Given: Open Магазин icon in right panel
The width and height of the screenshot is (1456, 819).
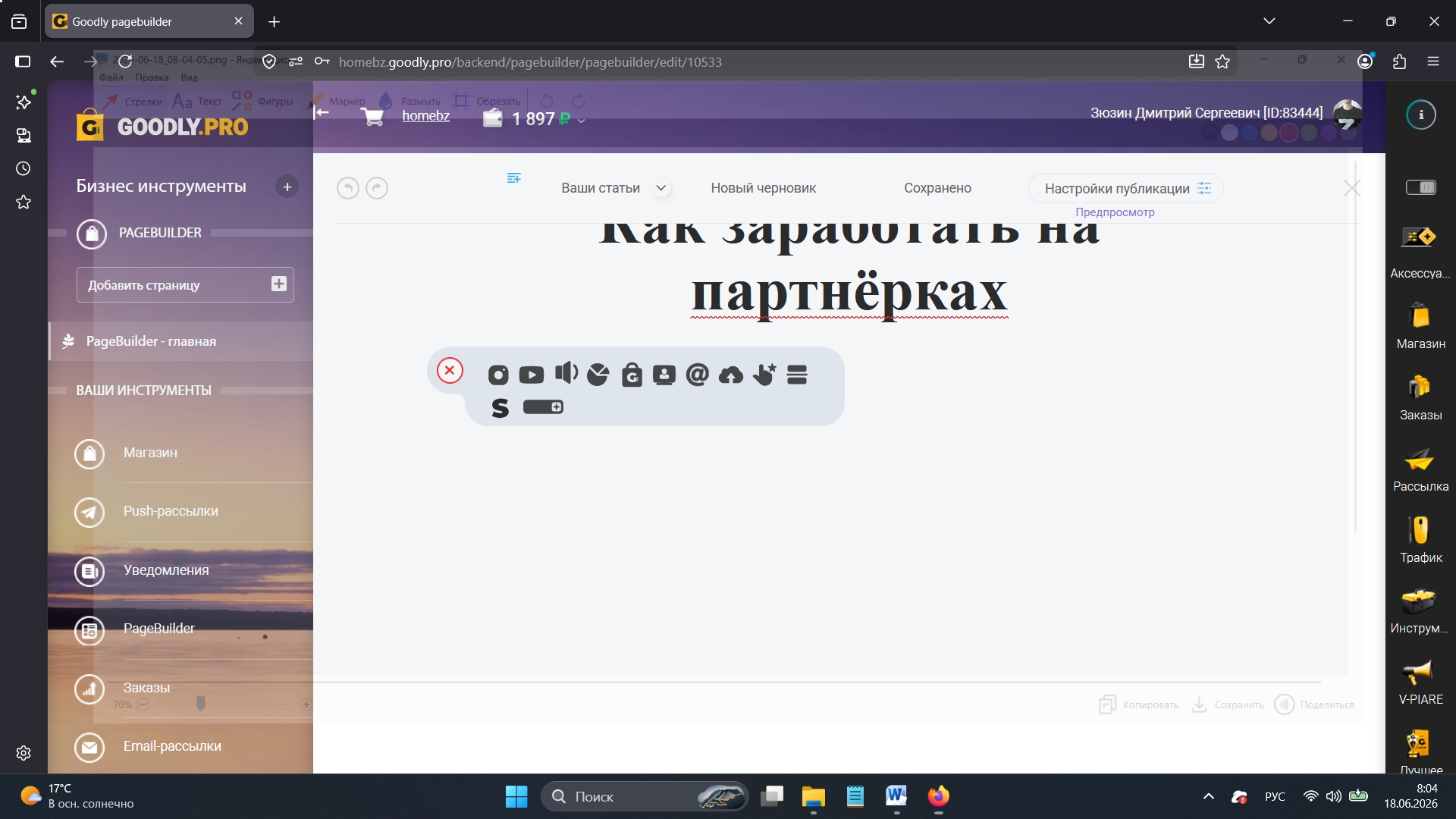Looking at the screenshot, I should (x=1420, y=326).
